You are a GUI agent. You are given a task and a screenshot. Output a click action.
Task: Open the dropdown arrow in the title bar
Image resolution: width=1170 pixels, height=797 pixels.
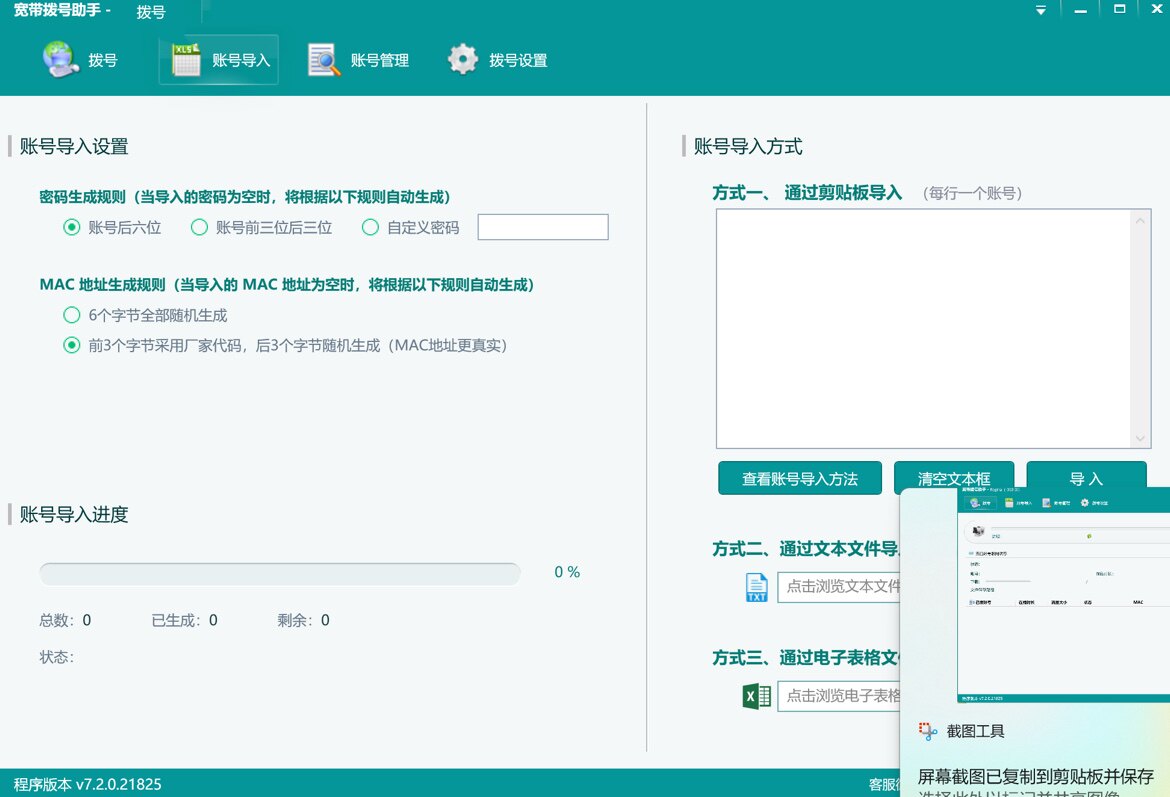1040,9
